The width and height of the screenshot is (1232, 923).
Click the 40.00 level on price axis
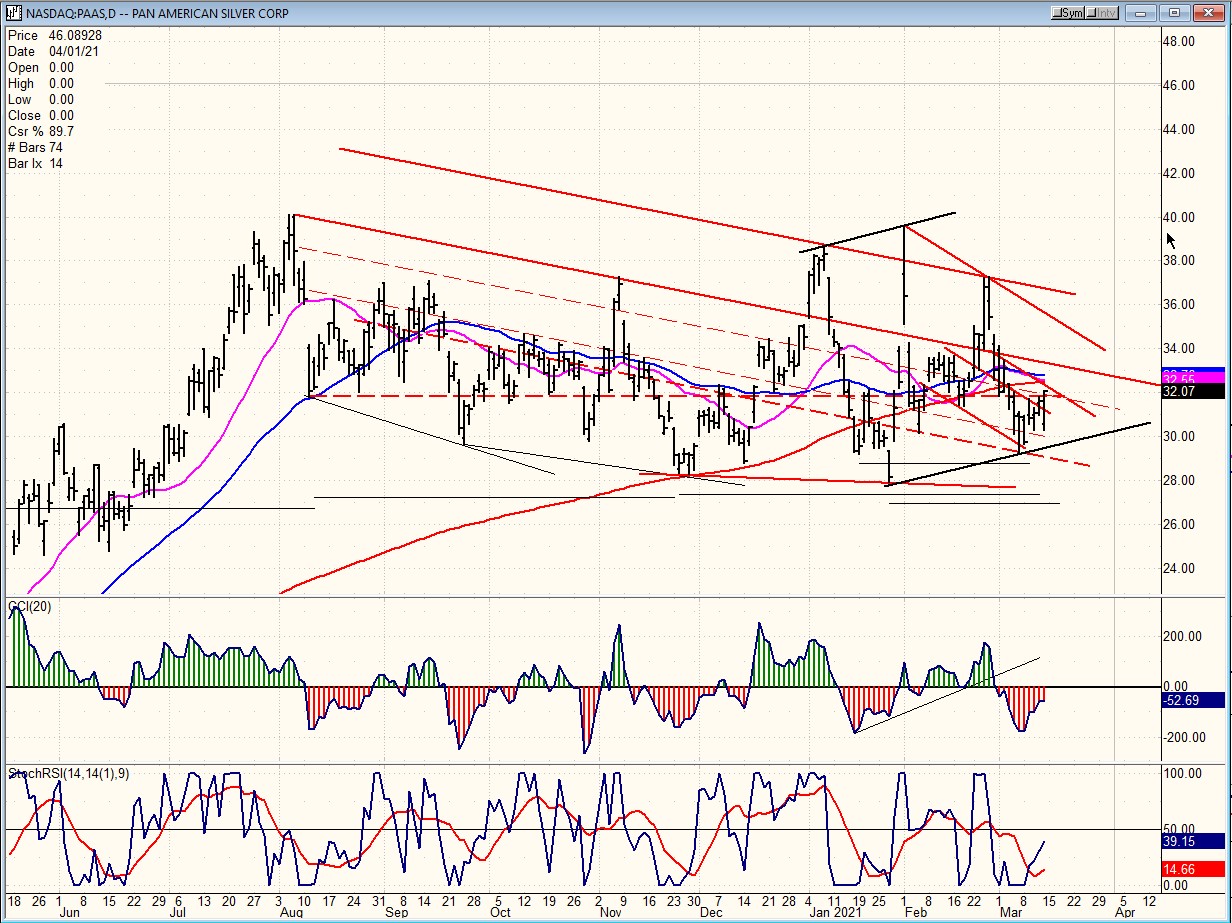1178,217
